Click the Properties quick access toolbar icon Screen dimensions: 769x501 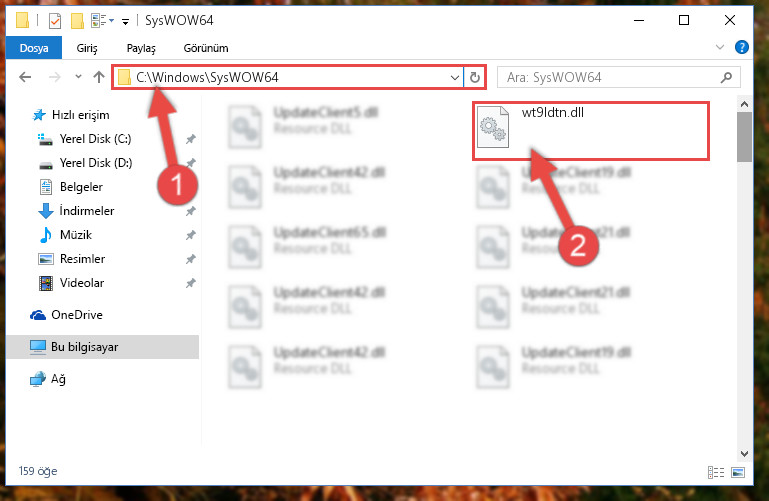[x=55, y=21]
